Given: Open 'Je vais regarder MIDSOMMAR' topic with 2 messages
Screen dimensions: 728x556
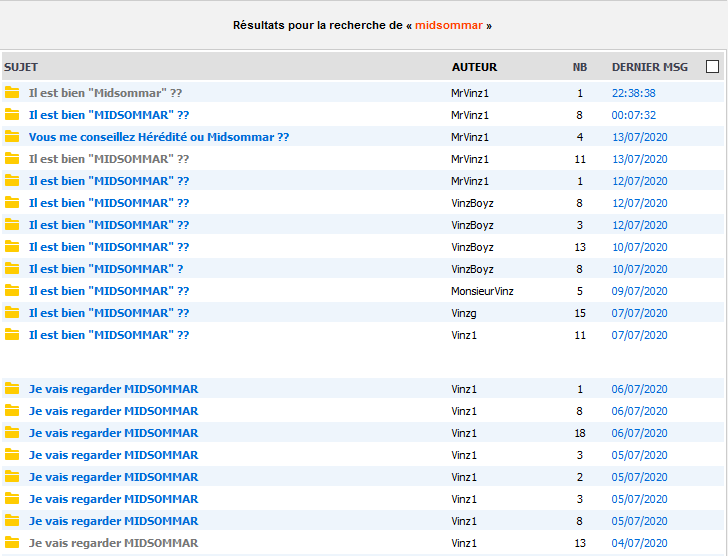Looking at the screenshot, I should point(113,477).
